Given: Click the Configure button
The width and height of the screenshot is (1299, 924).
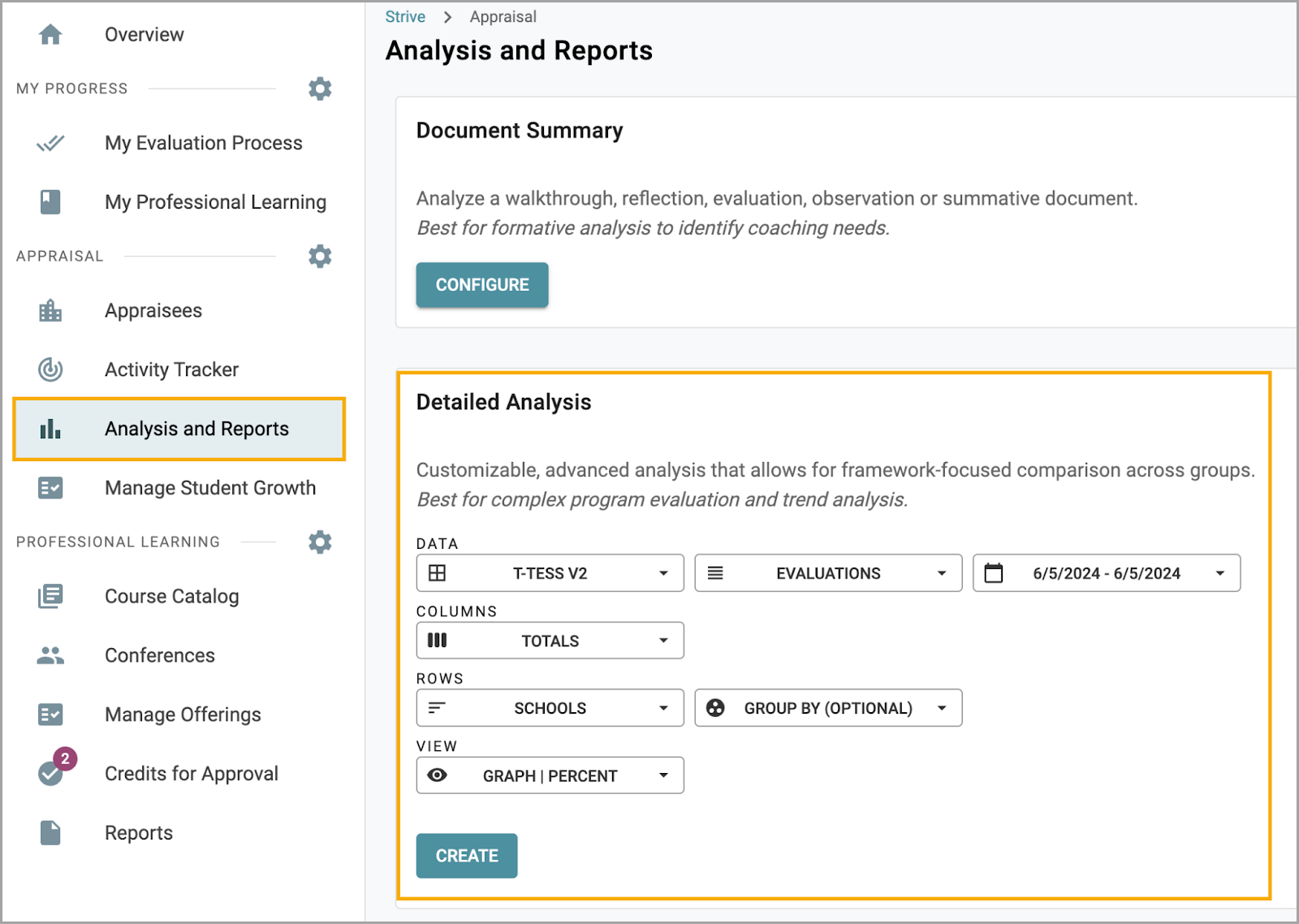Looking at the screenshot, I should (x=482, y=285).
